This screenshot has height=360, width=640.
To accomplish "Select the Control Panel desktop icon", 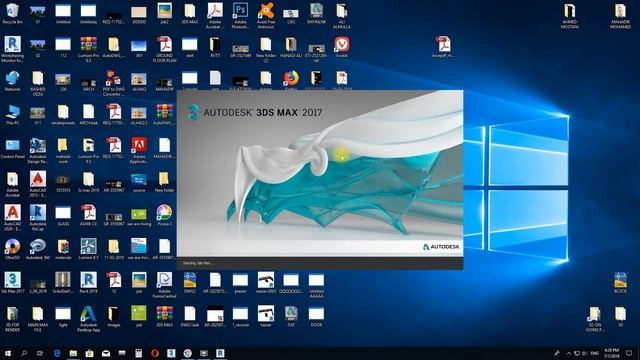I will pos(12,149).
